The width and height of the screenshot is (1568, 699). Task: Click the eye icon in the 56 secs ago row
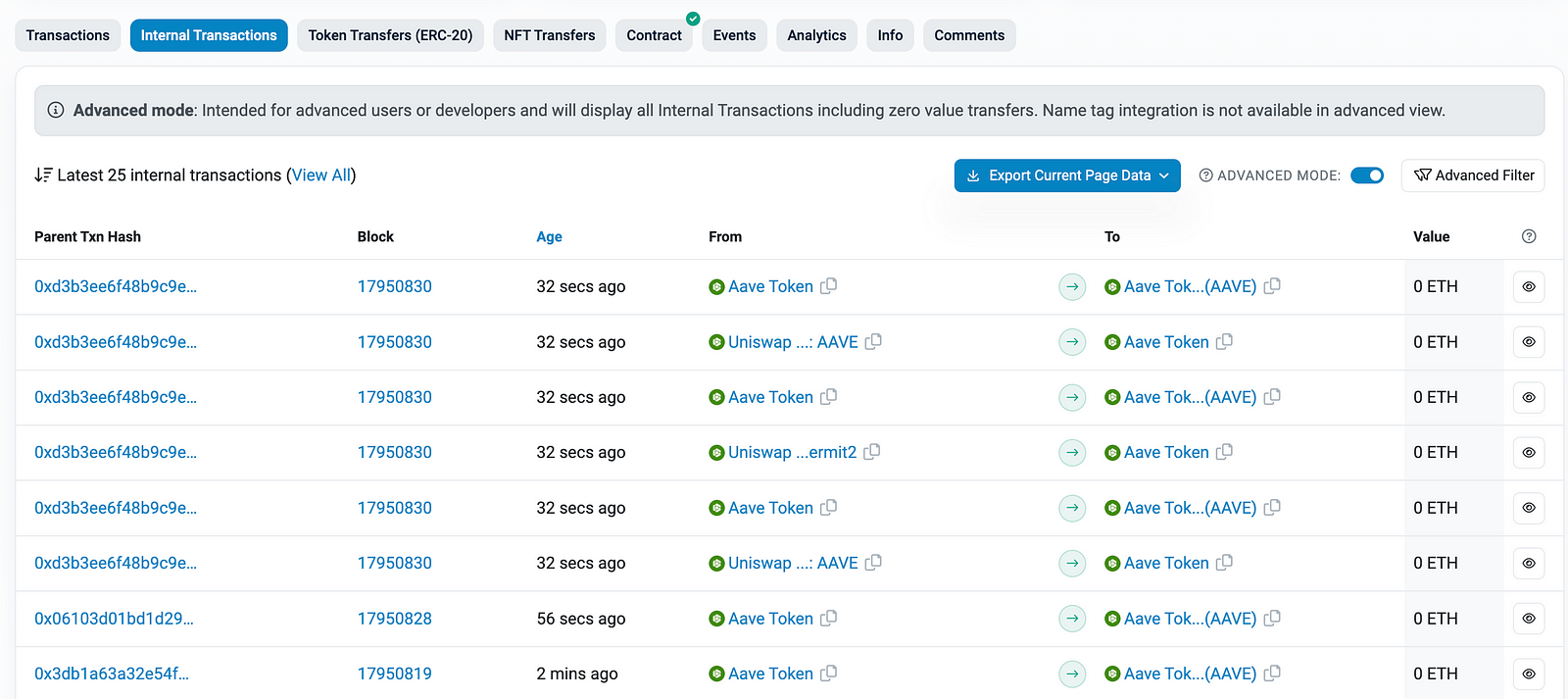point(1529,619)
